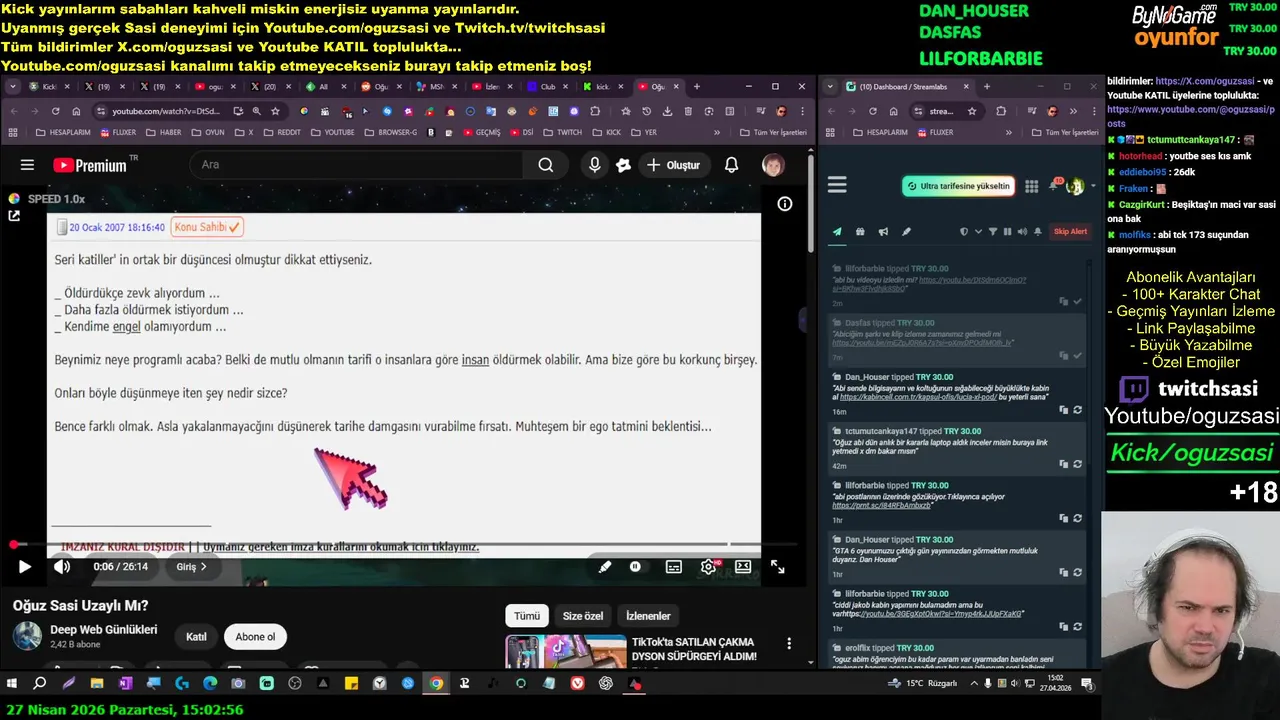Open player settings gear
Screen dimensions: 1280x720
(x=708, y=567)
